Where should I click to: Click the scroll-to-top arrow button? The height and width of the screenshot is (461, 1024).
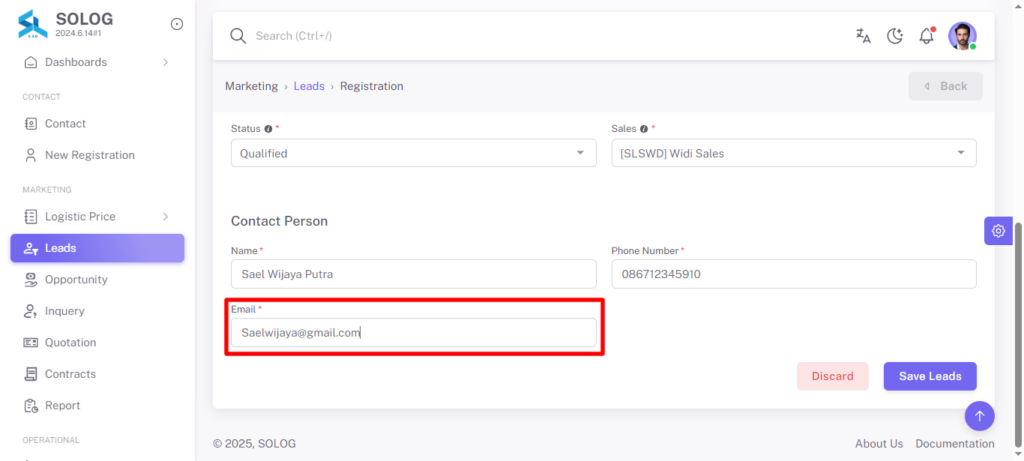point(979,415)
